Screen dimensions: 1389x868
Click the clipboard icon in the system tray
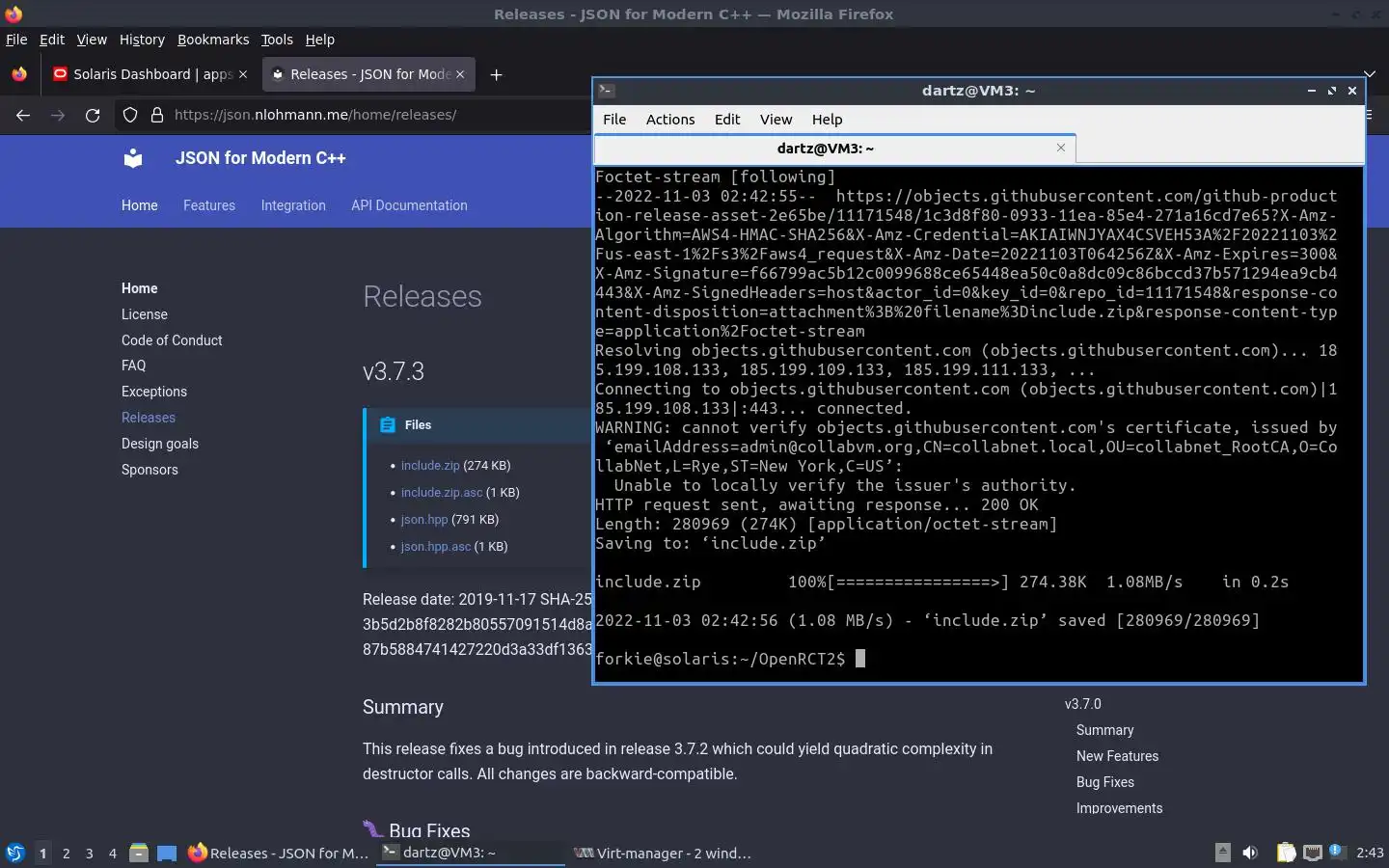tap(1286, 853)
